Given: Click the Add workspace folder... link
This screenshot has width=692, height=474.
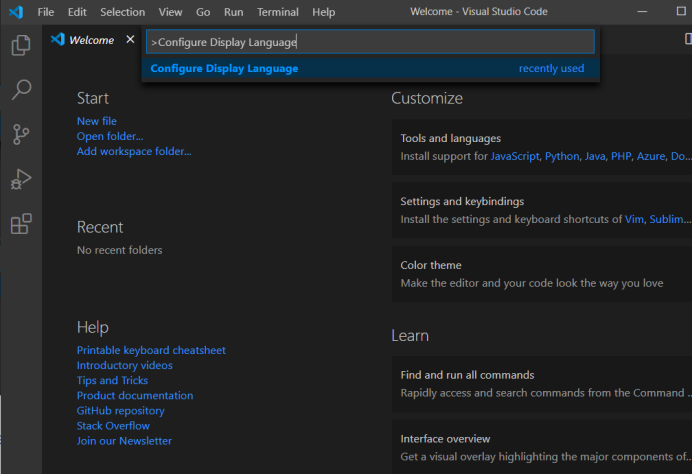Looking at the screenshot, I should click(x=134, y=151).
